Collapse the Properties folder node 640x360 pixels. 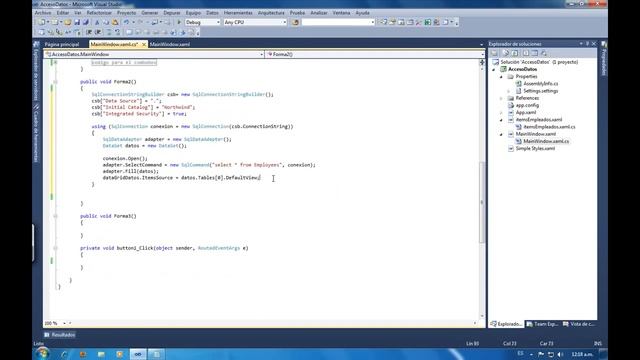click(x=502, y=77)
